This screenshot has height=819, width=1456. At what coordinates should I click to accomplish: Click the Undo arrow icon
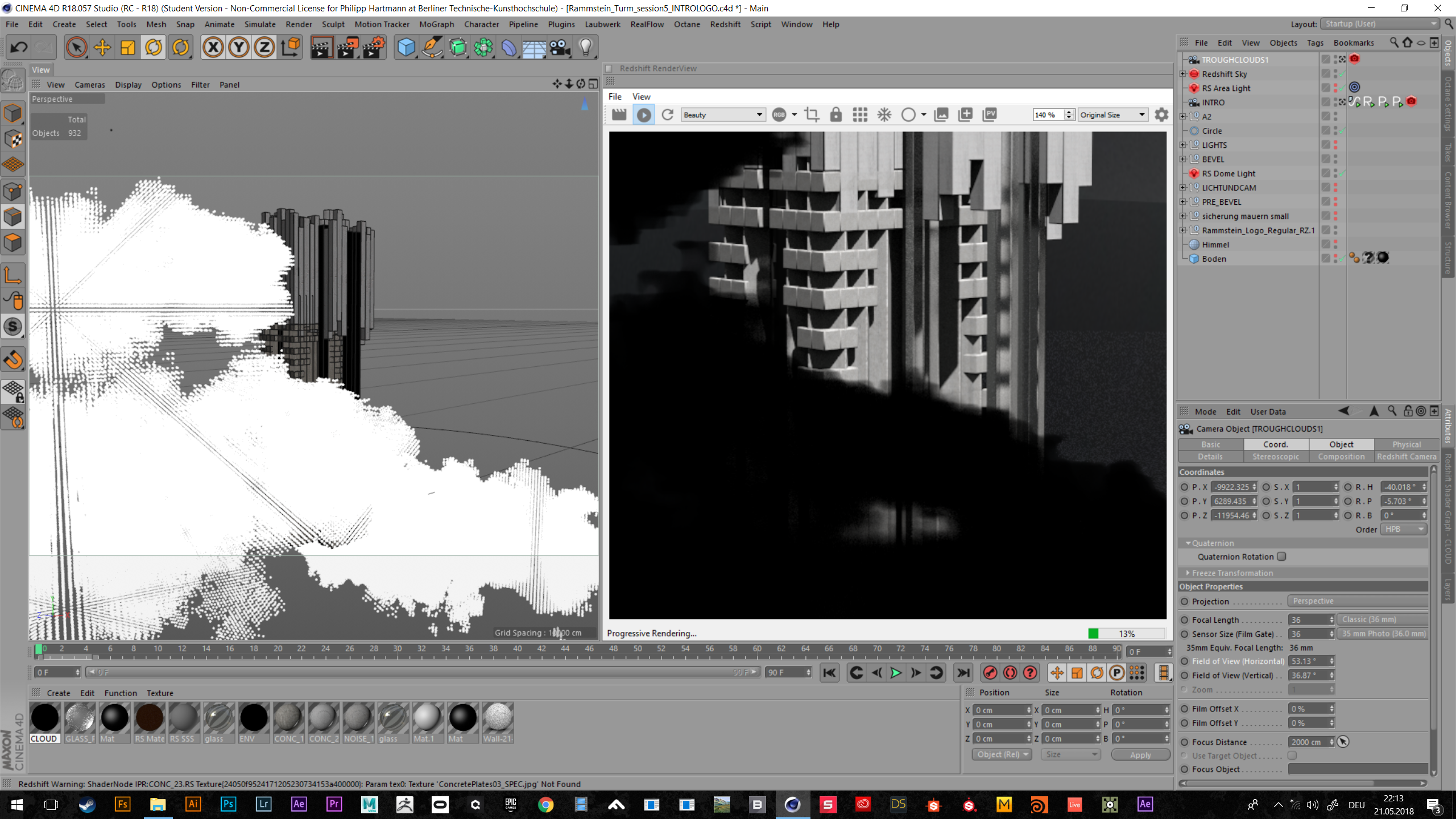click(19, 48)
